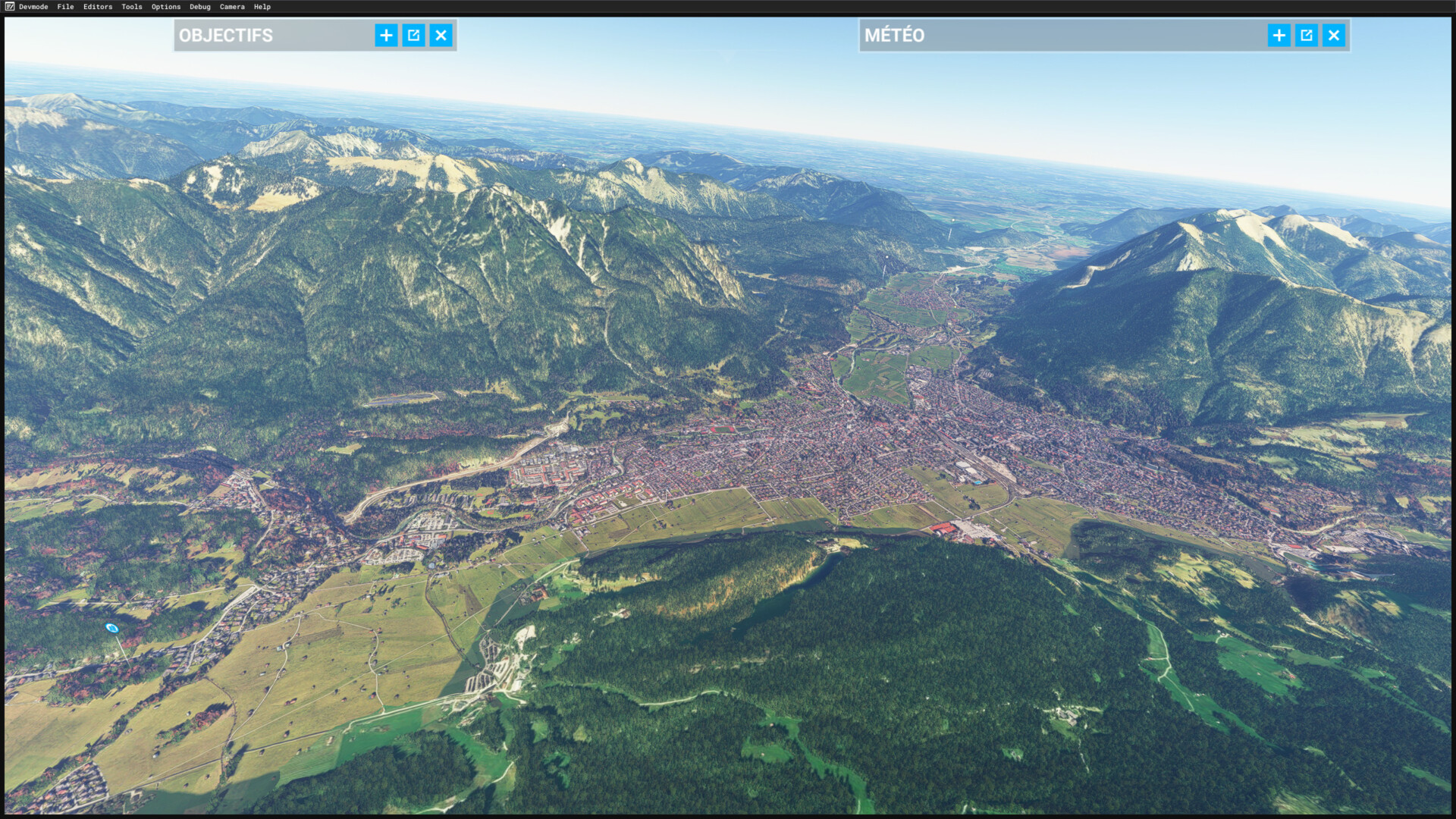
Task: Click the farther white marker near distant plains
Action: [953, 220]
